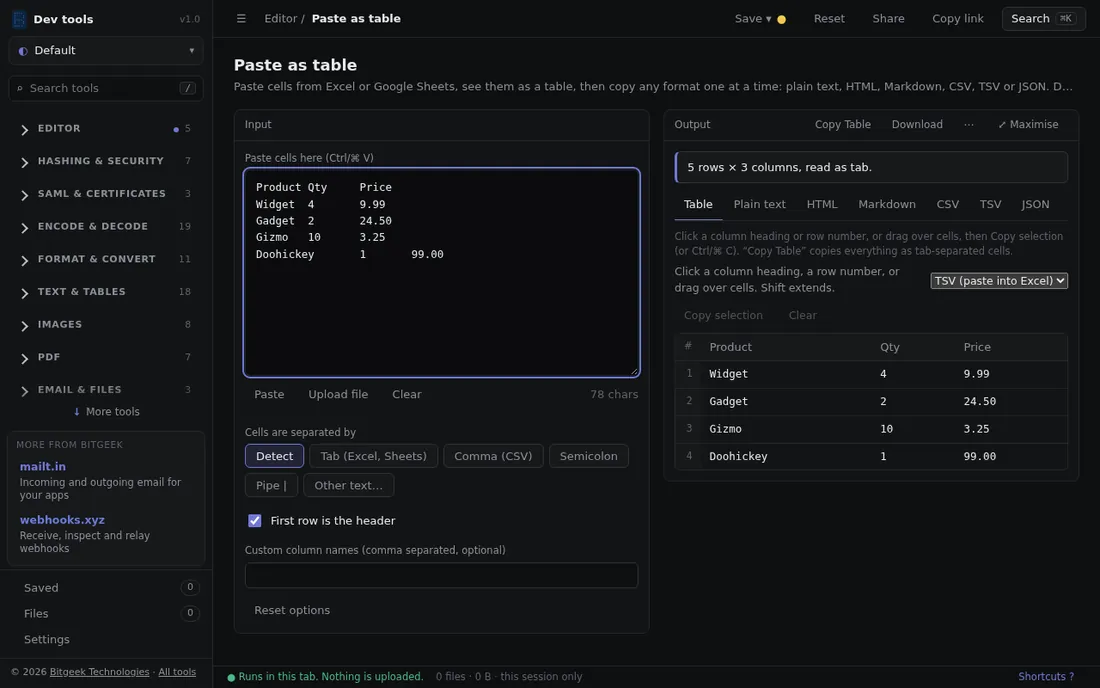
Task: Open TSV (paste into Excel) format selector
Action: coord(999,281)
